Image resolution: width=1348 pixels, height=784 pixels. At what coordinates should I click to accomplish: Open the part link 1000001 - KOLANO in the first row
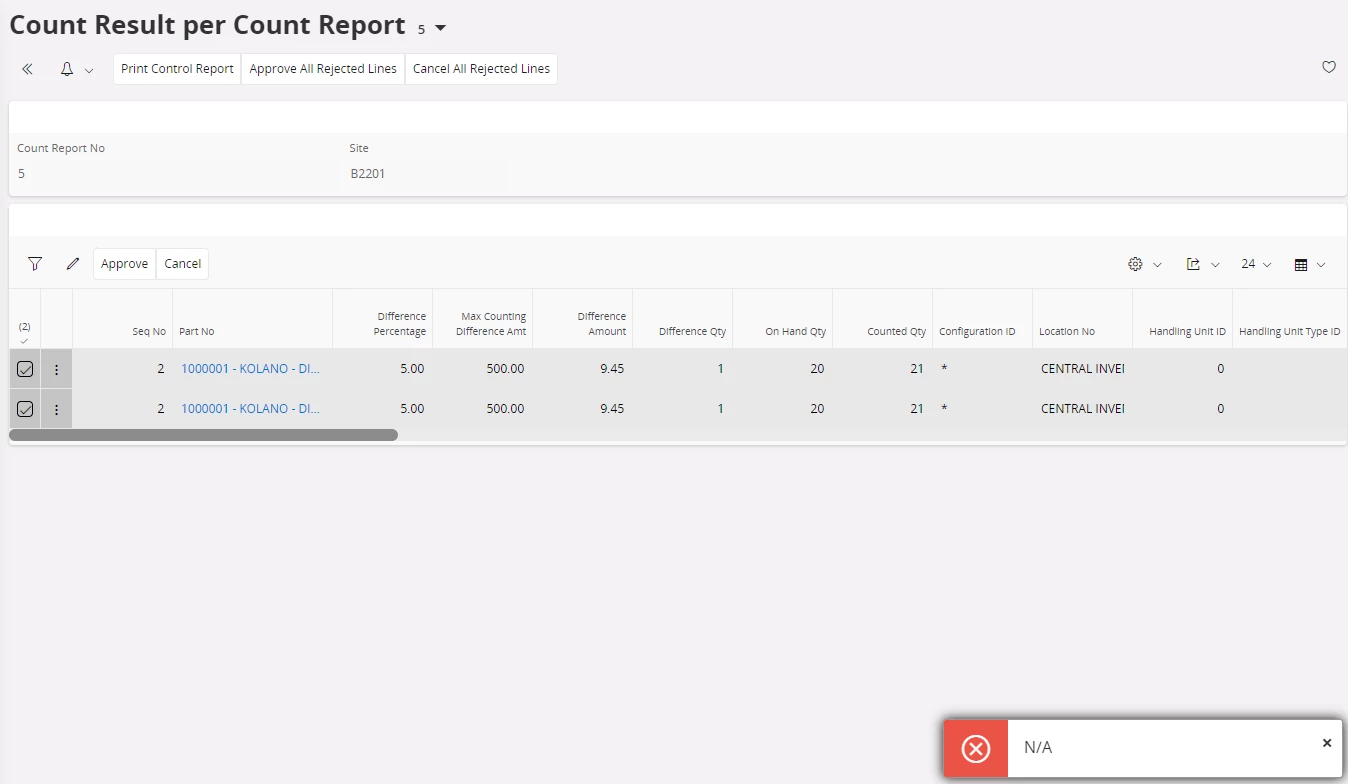[x=250, y=369]
